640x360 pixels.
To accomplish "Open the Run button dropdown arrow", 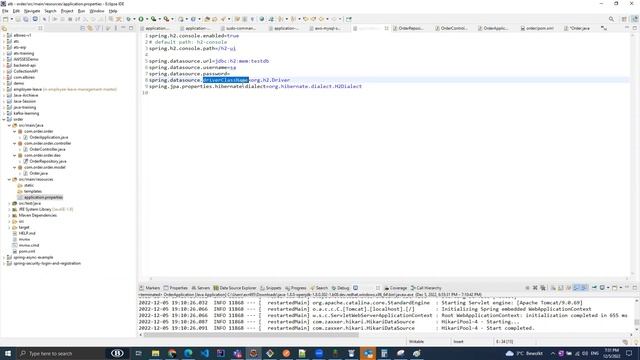I will (147, 19).
